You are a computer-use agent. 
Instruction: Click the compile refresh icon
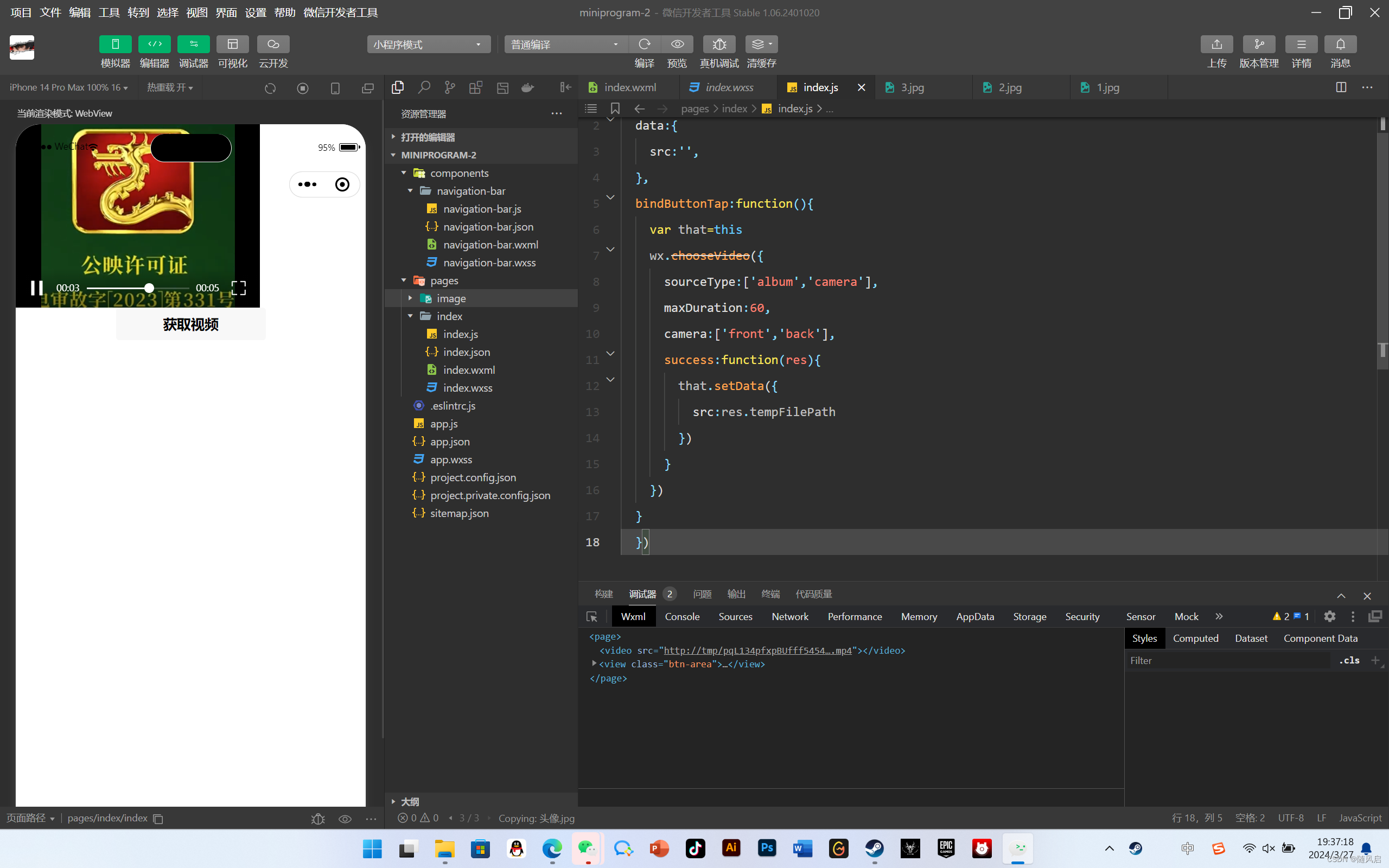tap(644, 44)
